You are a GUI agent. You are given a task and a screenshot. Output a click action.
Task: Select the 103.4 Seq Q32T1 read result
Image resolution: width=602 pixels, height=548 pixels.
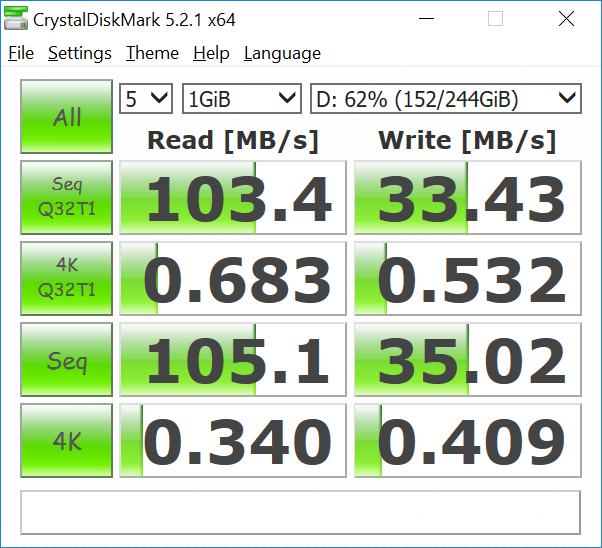[233, 197]
